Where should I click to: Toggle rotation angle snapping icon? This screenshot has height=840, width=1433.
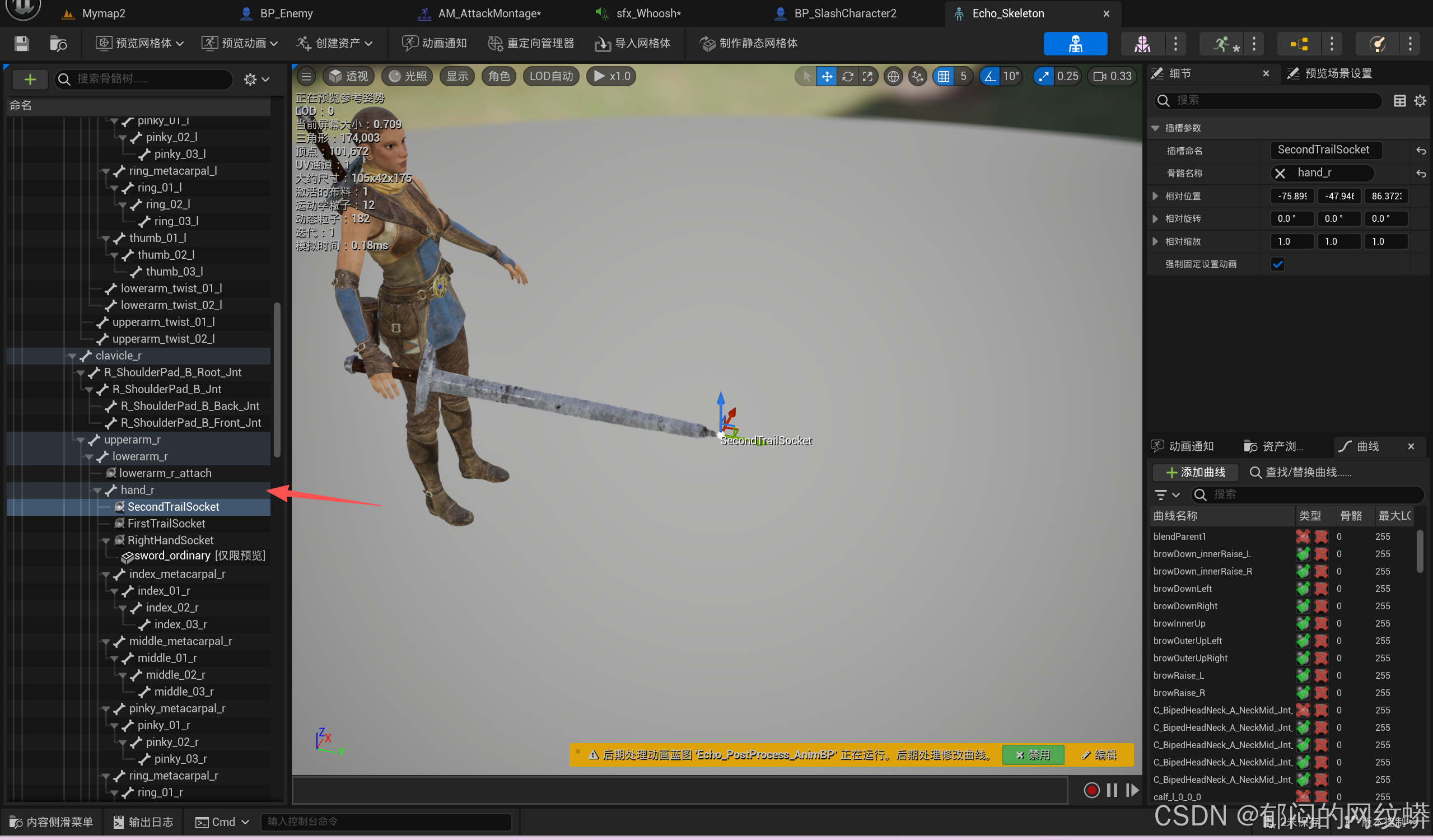990,76
